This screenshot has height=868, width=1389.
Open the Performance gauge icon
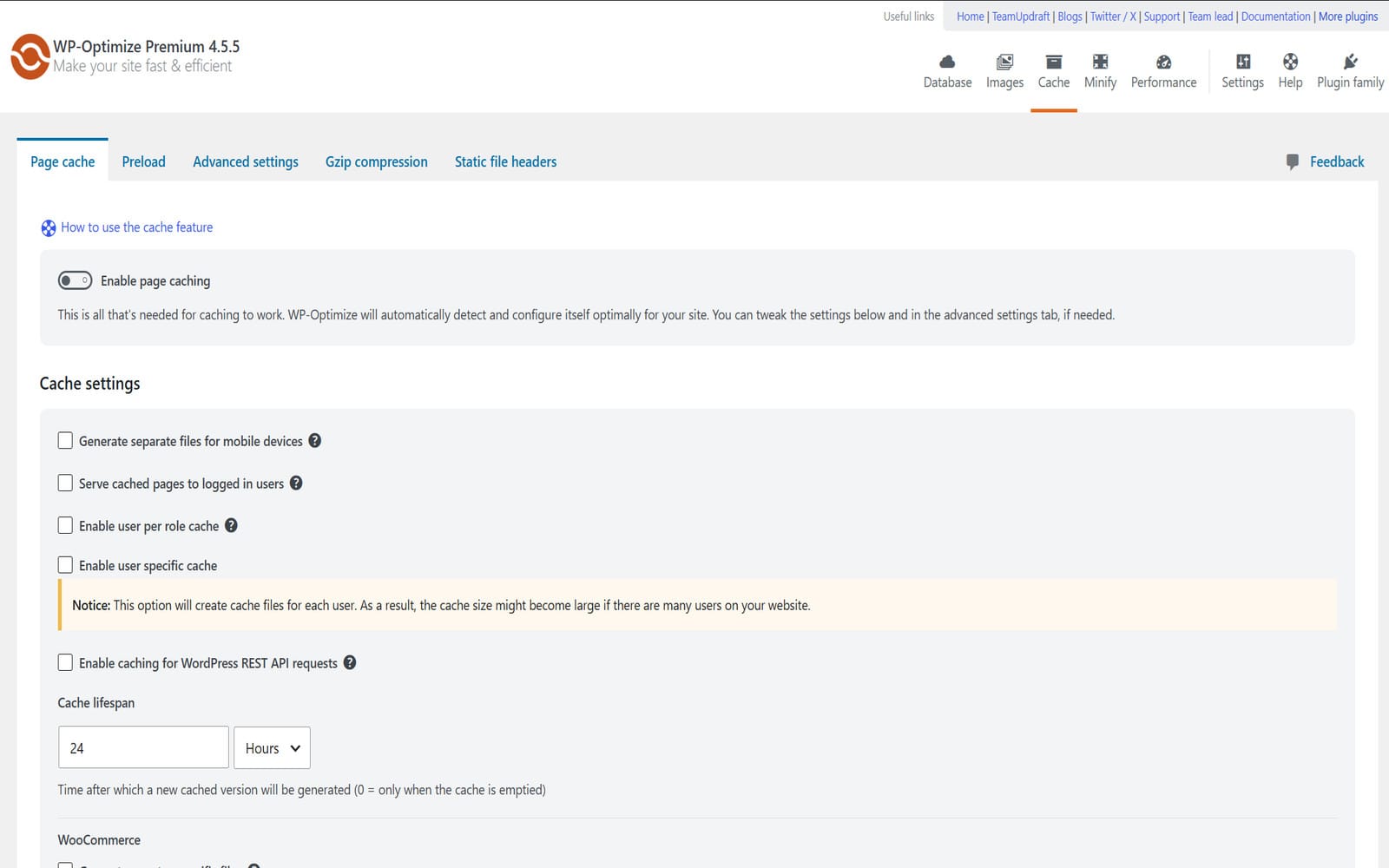[x=1163, y=62]
